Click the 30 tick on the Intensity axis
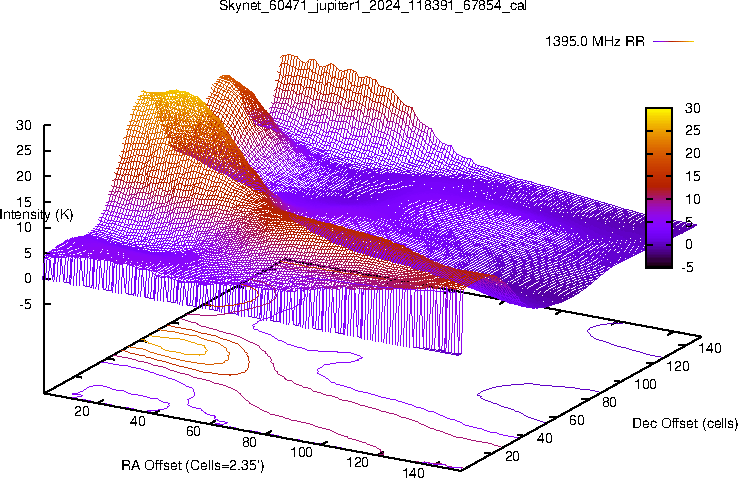The height and width of the screenshot is (478, 738). (24, 125)
